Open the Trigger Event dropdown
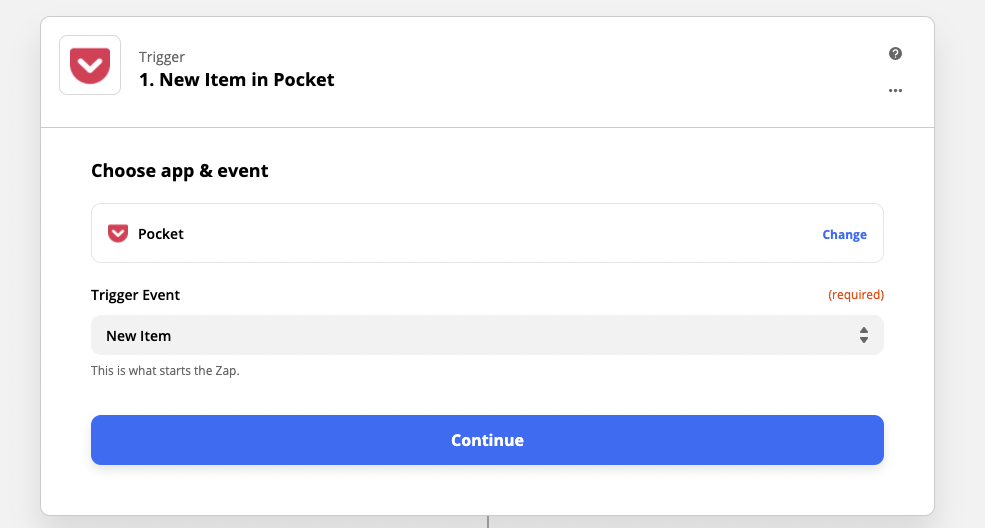Image resolution: width=985 pixels, height=528 pixels. coord(487,335)
